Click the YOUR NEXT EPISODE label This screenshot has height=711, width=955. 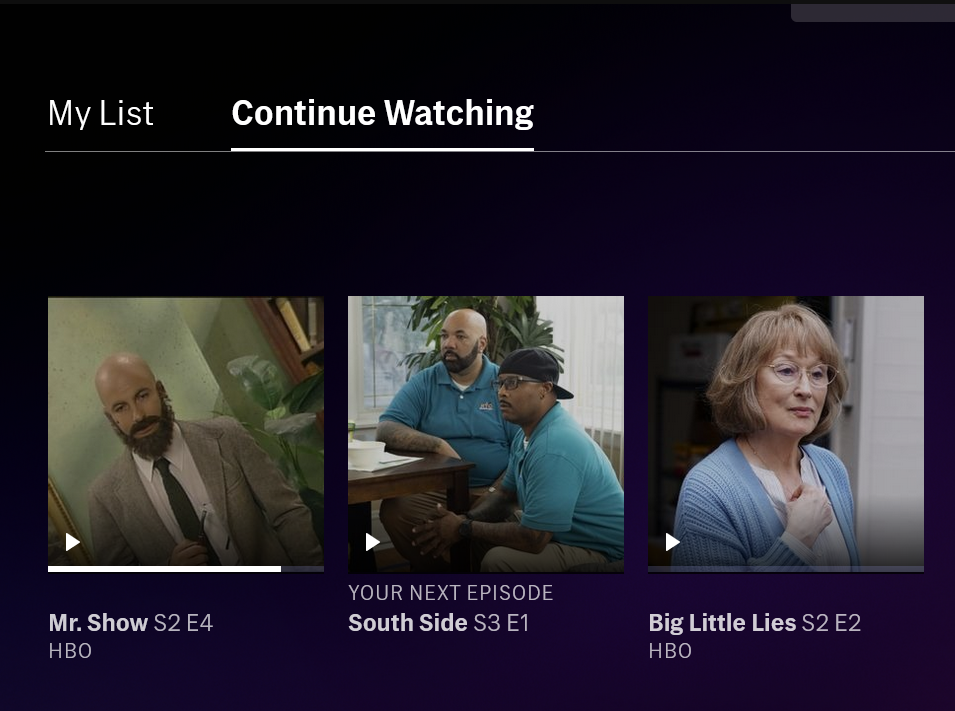point(451,593)
